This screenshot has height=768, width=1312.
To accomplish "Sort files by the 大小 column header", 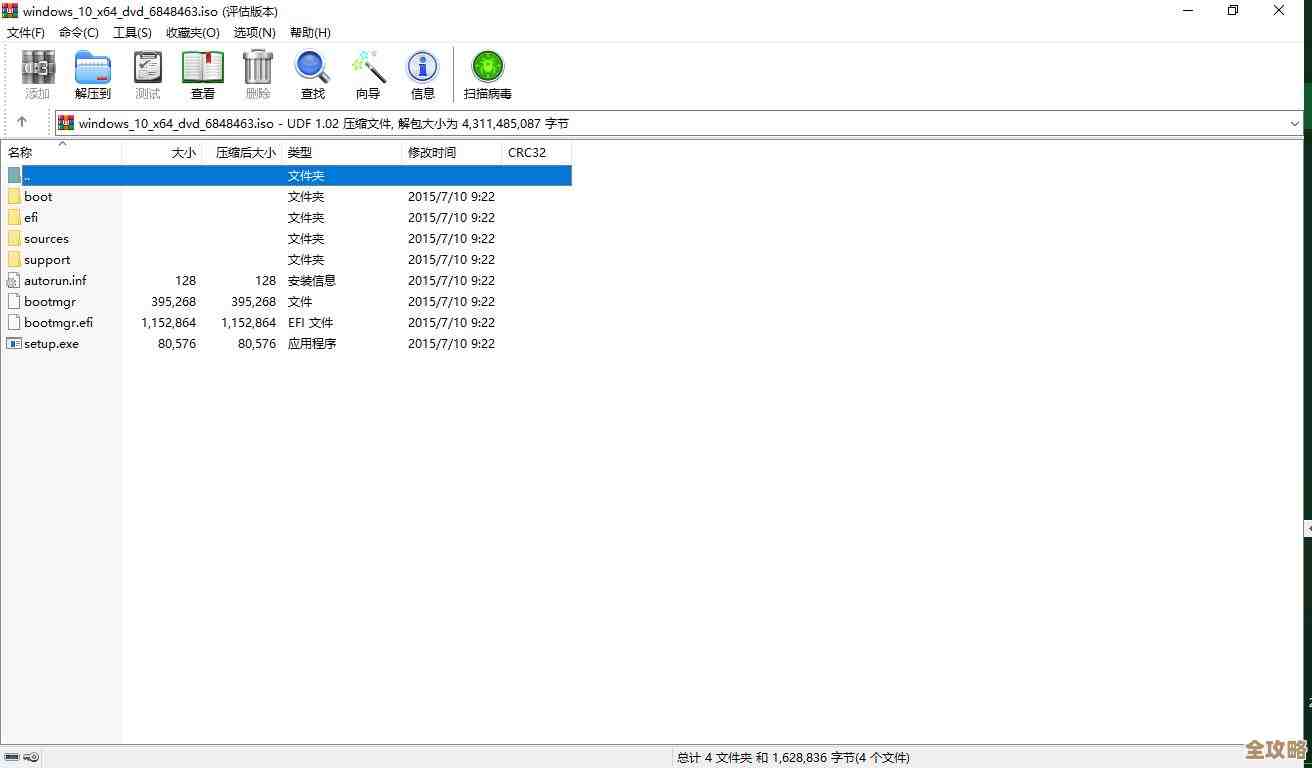I will (x=184, y=152).
